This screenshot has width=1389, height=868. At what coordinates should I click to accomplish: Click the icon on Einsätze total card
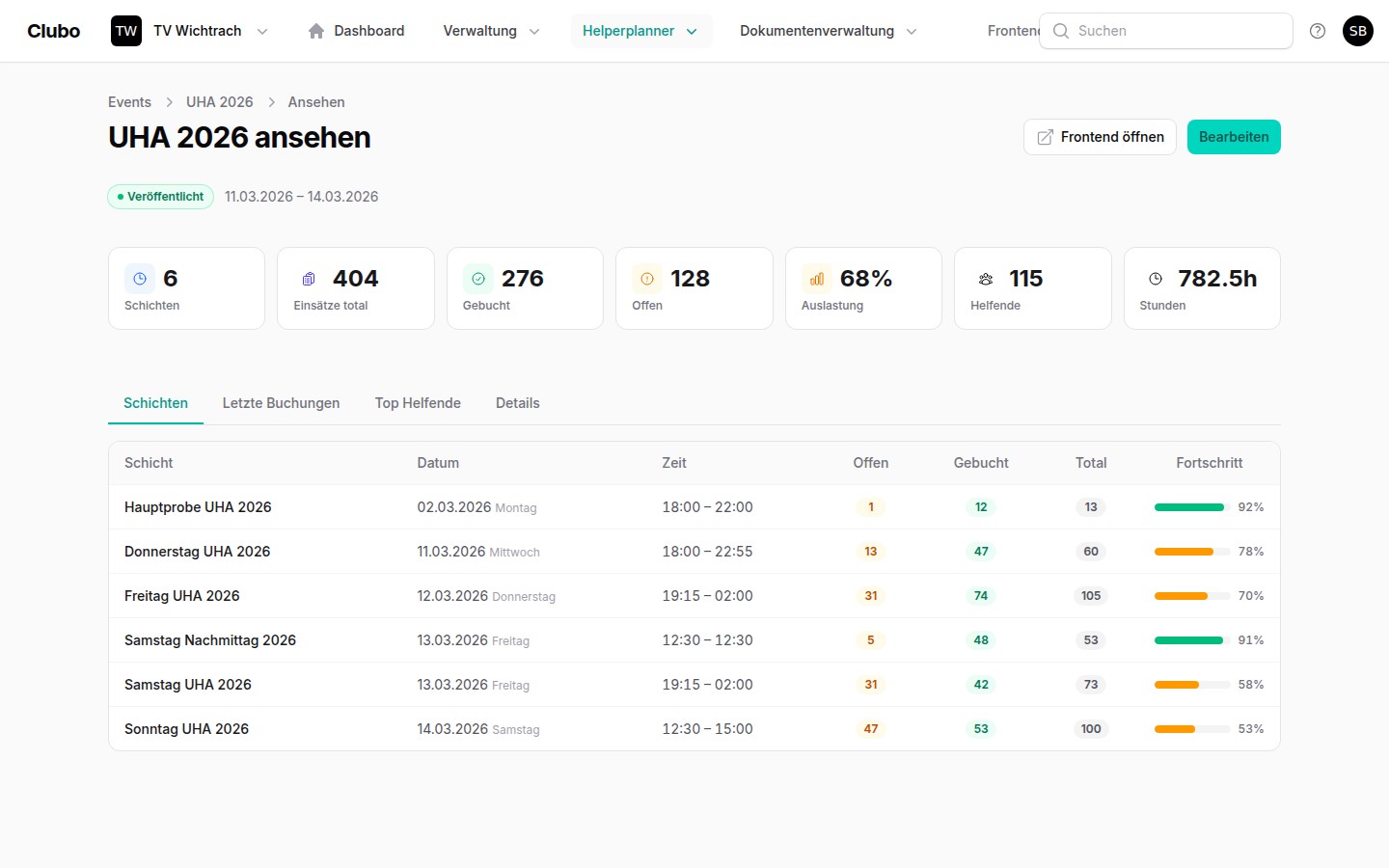(309, 279)
